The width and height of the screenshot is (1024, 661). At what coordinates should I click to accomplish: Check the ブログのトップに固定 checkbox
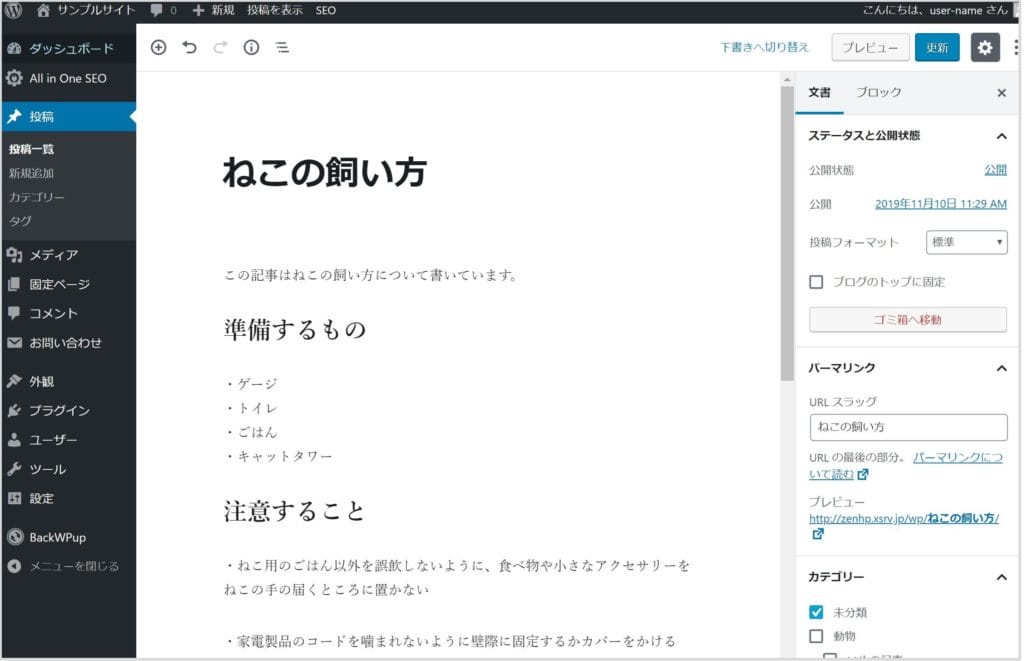click(816, 282)
